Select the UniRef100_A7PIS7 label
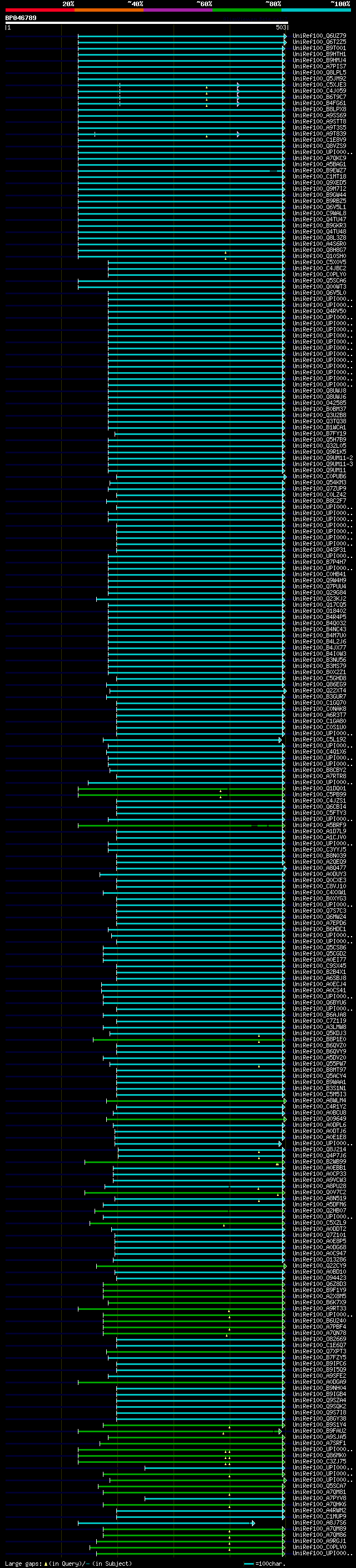356x1568 pixels. [x=319, y=66]
